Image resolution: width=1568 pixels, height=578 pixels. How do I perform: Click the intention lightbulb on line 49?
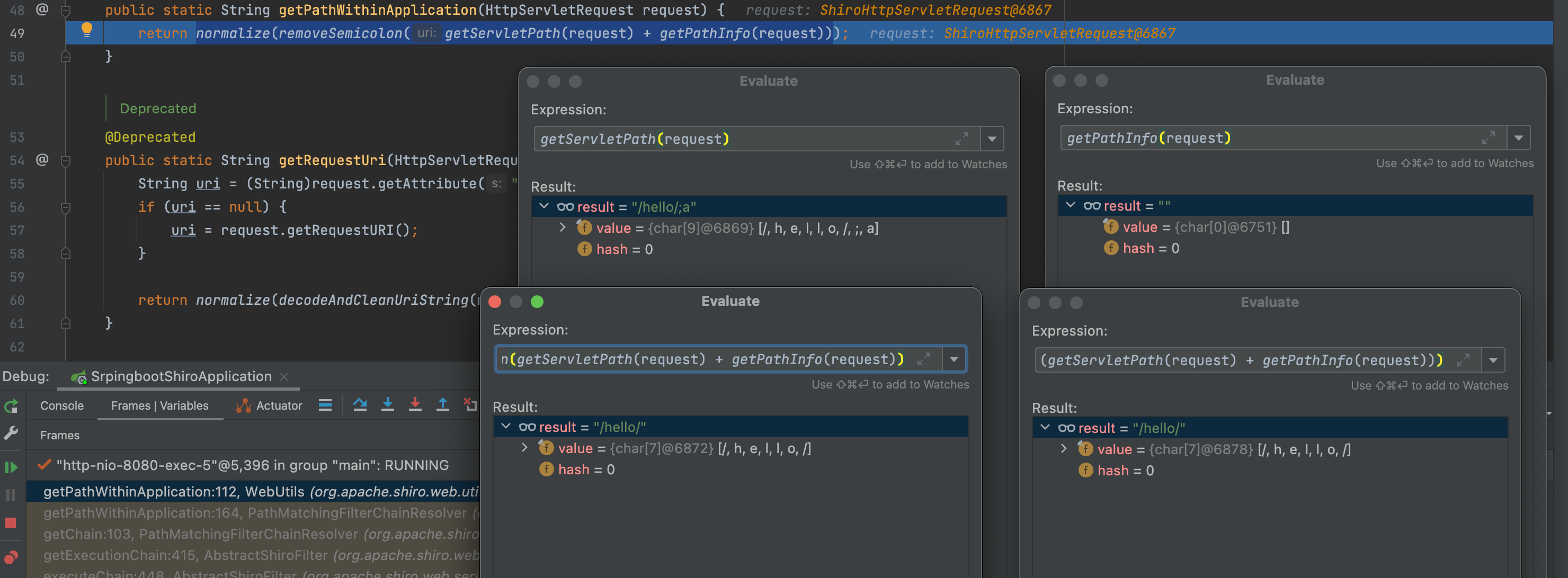pyautogui.click(x=87, y=30)
